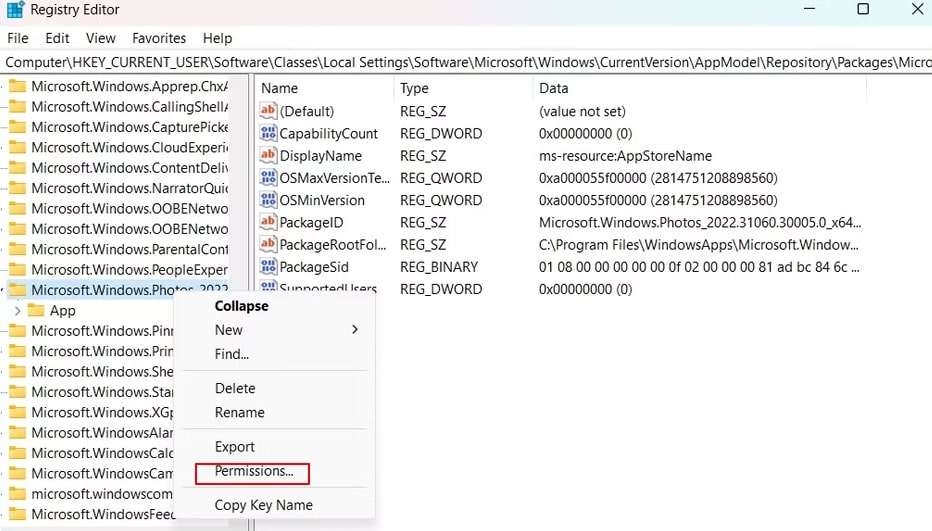Choose Rename in the context menu

(240, 412)
